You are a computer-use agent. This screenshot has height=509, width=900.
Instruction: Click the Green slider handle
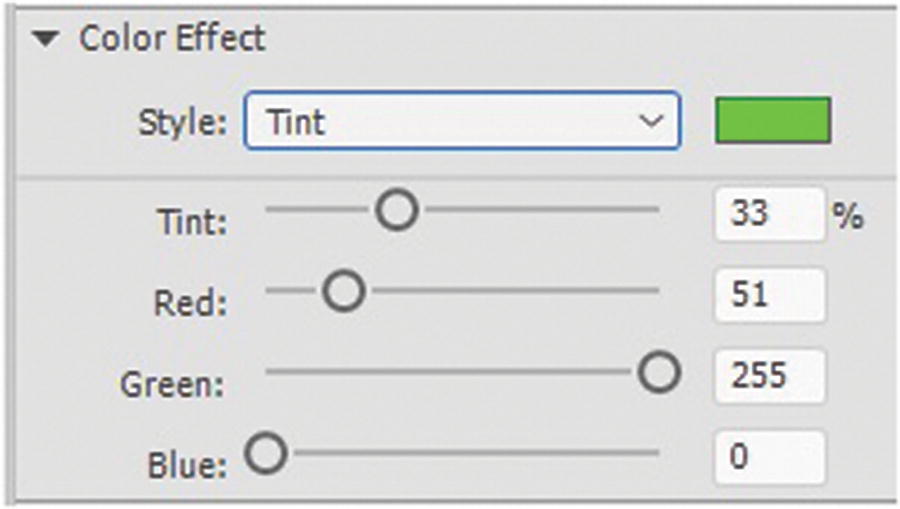pyautogui.click(x=658, y=374)
